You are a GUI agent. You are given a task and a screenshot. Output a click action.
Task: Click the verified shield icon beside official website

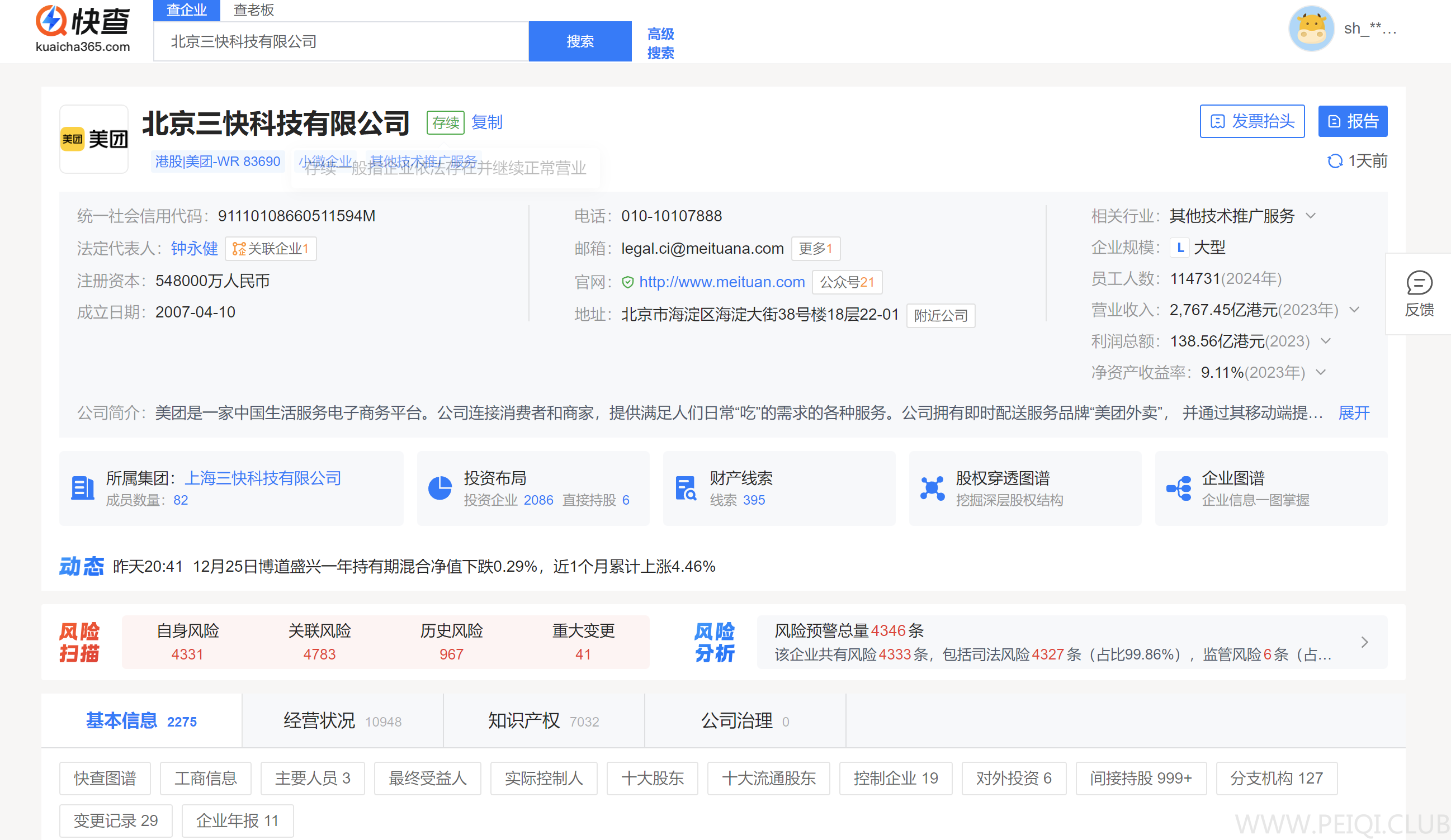click(x=627, y=282)
